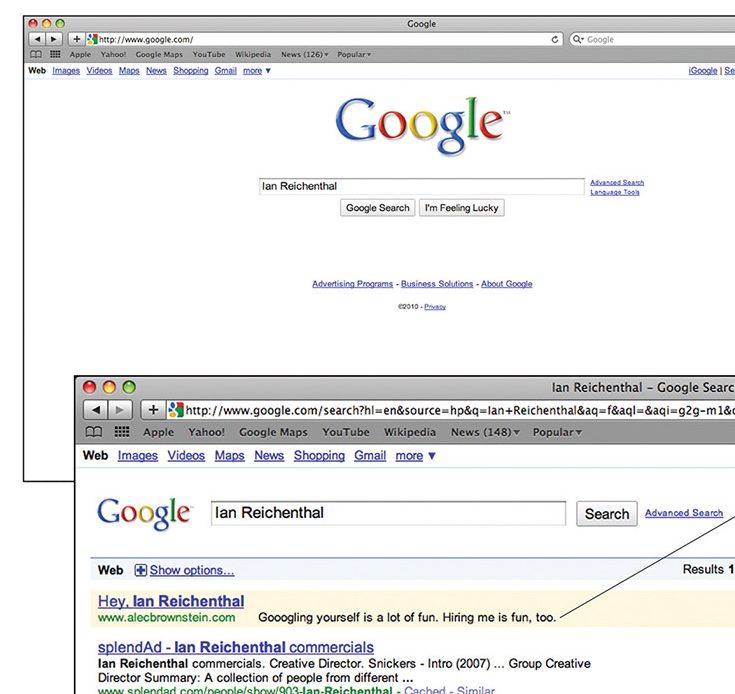Click the address bar URL in the search results window
Viewport: 735px width, 694px height.
pyautogui.click(x=459, y=410)
